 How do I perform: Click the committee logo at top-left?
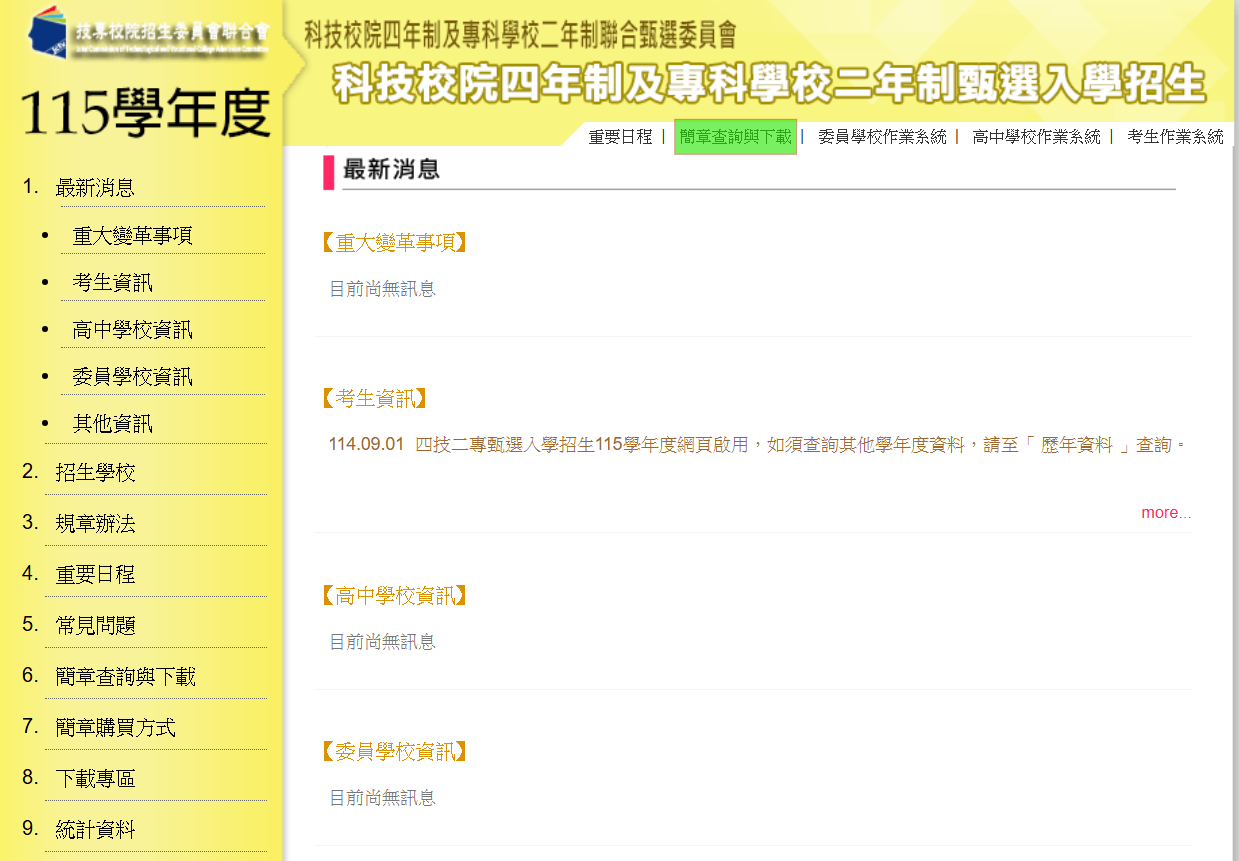148,33
